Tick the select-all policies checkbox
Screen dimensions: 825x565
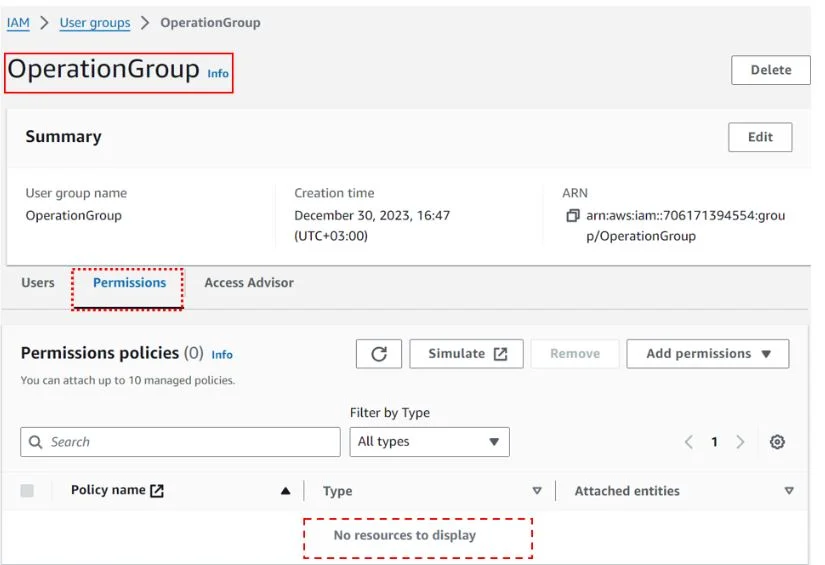27,491
